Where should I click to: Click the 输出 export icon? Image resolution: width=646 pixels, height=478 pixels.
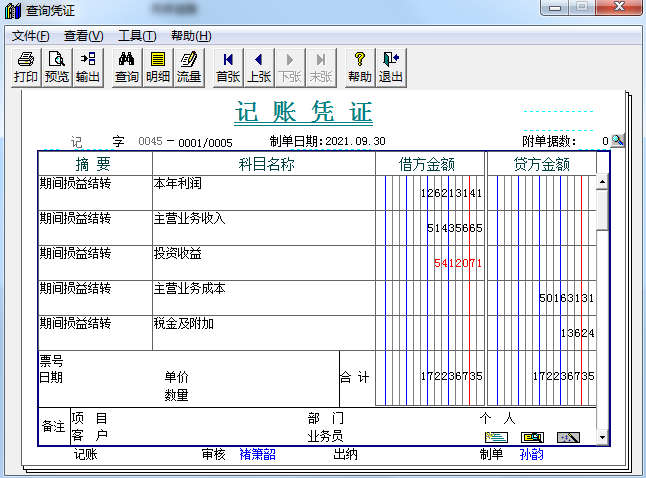[88, 68]
